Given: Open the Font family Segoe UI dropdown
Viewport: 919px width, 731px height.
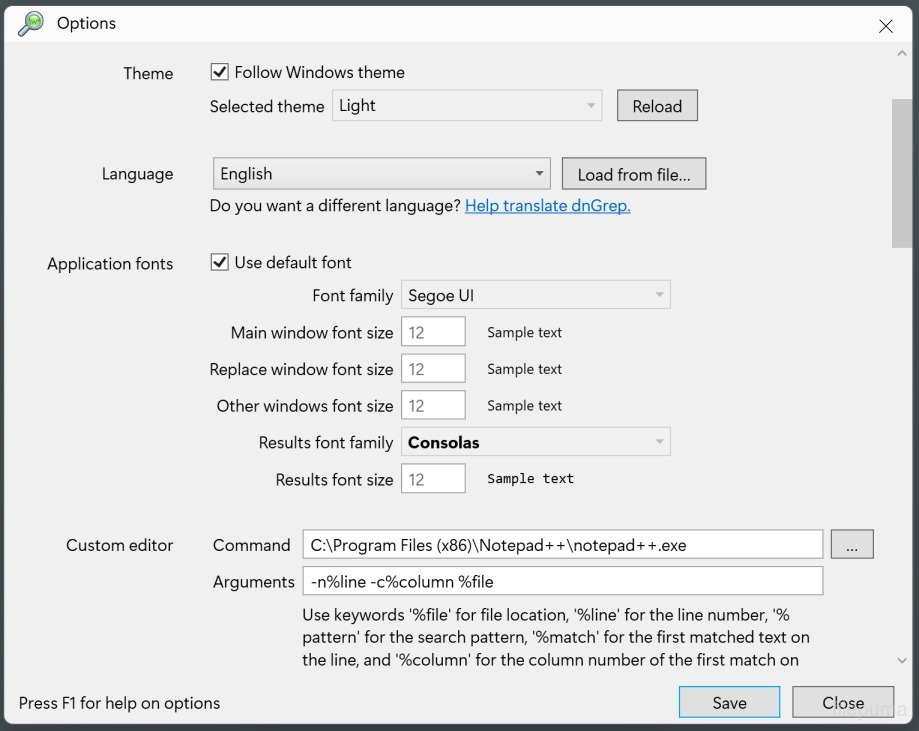Looking at the screenshot, I should (x=535, y=296).
